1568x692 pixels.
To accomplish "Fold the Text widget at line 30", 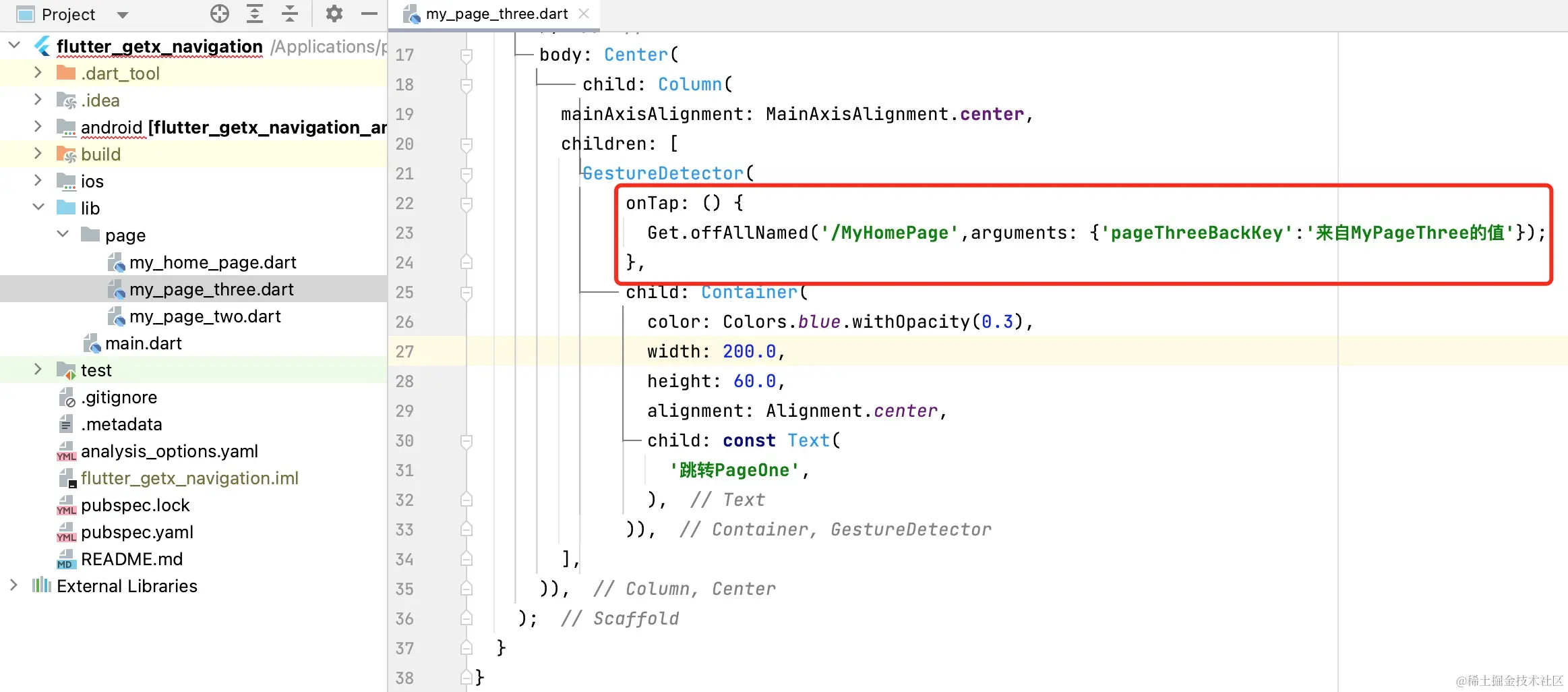I will [466, 441].
